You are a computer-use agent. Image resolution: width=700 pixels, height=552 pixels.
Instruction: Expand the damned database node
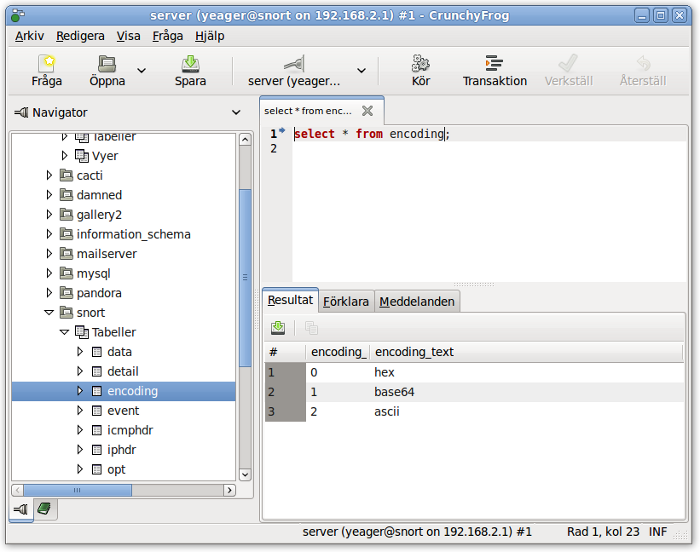49,195
